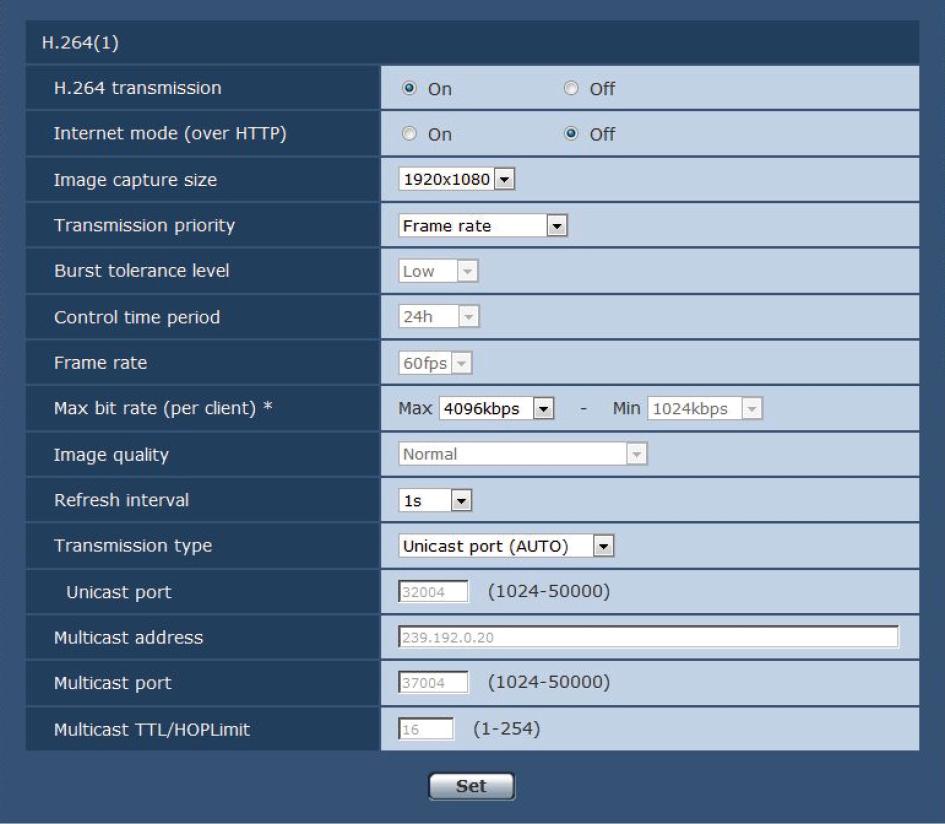Click the Multicast port input field
This screenshot has width=945, height=824.
tap(434, 683)
